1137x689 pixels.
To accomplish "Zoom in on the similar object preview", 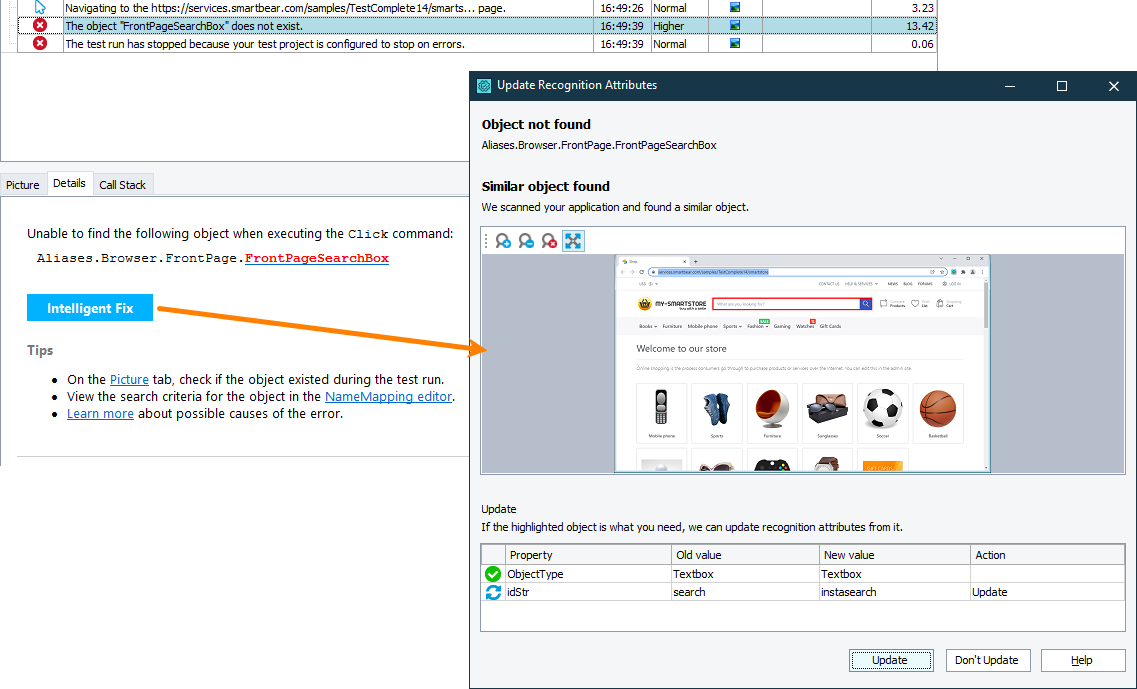I will [503, 241].
